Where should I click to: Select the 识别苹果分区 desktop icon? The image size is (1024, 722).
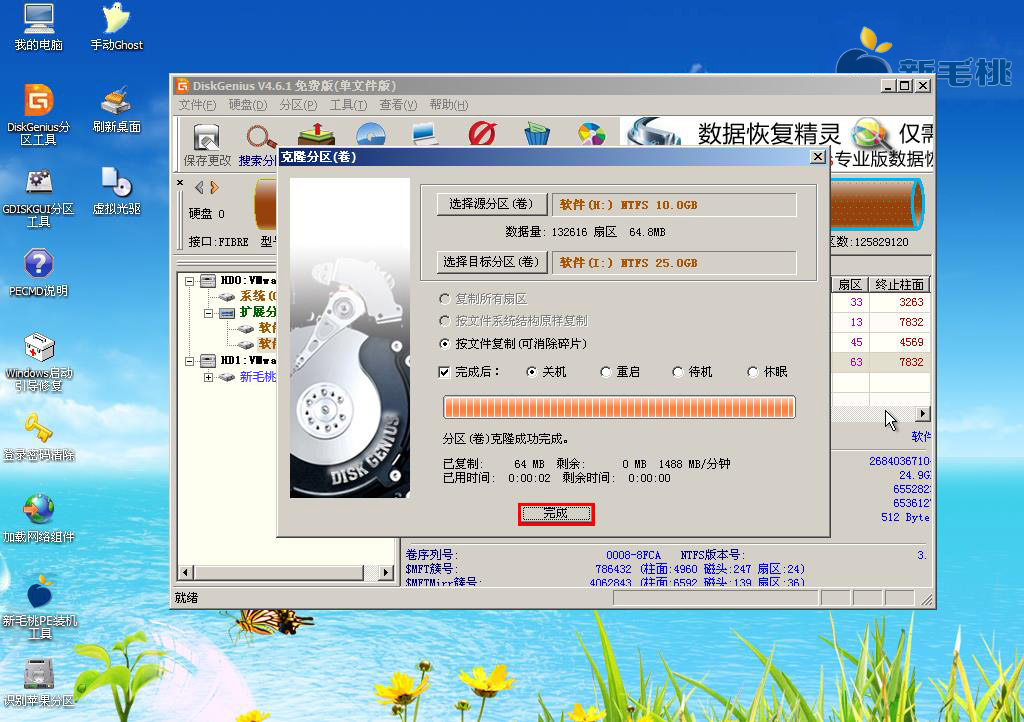(39, 683)
